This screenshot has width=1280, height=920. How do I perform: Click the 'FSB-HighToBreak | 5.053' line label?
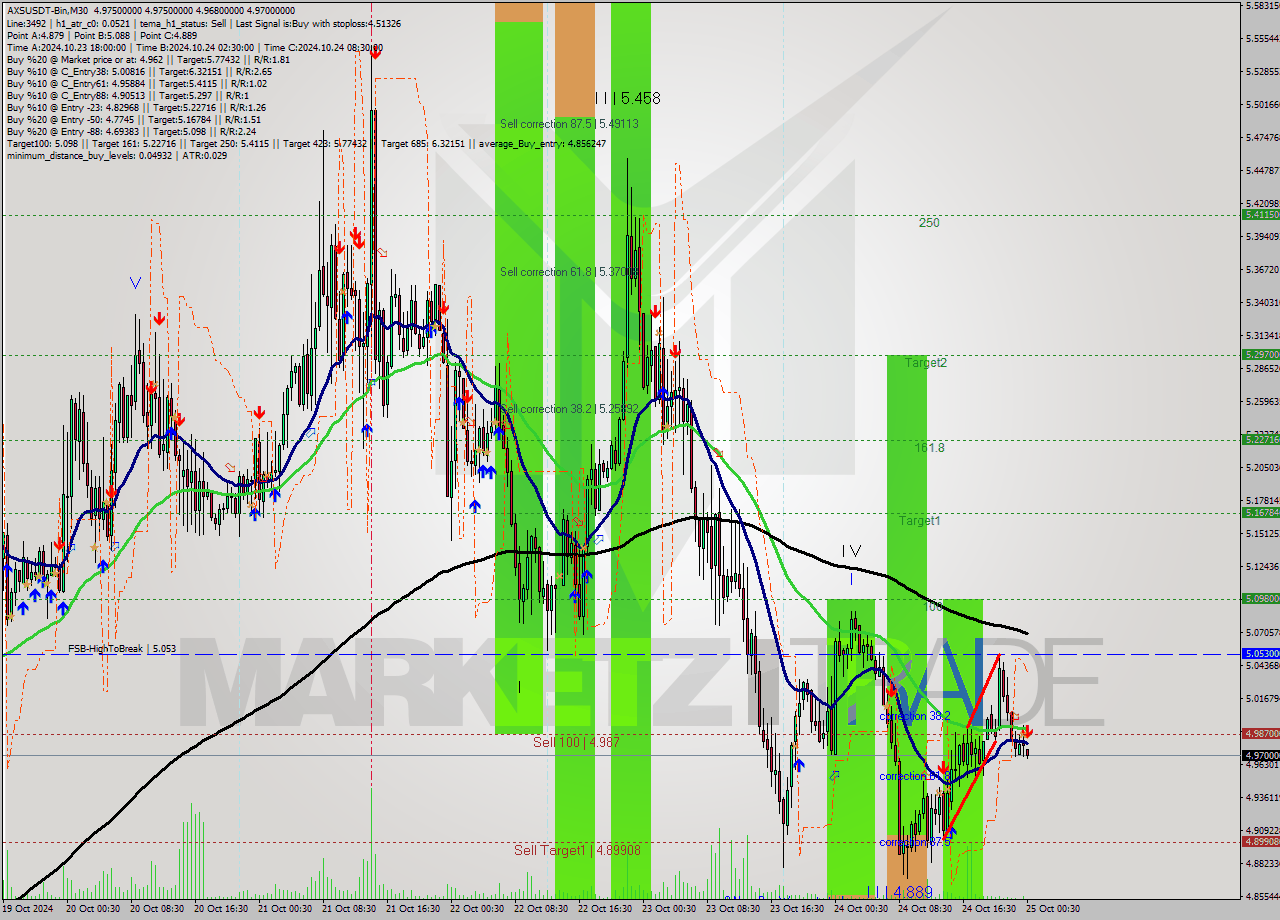[x=122, y=649]
